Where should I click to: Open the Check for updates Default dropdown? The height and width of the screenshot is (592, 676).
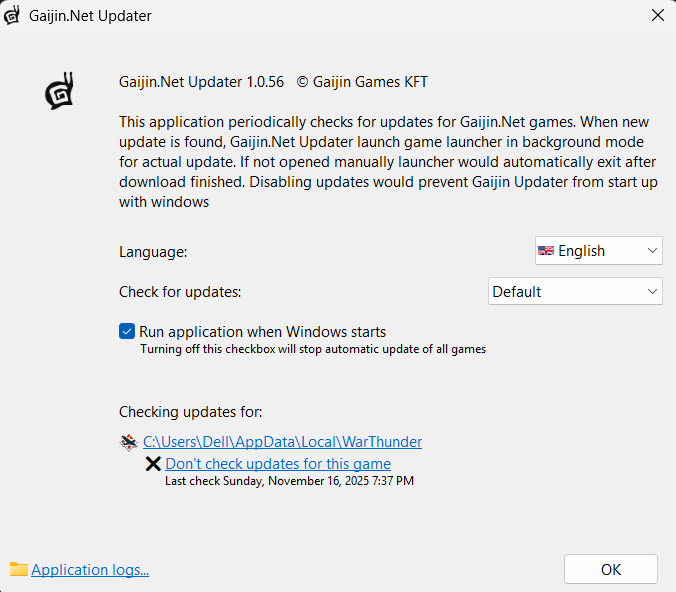(575, 292)
